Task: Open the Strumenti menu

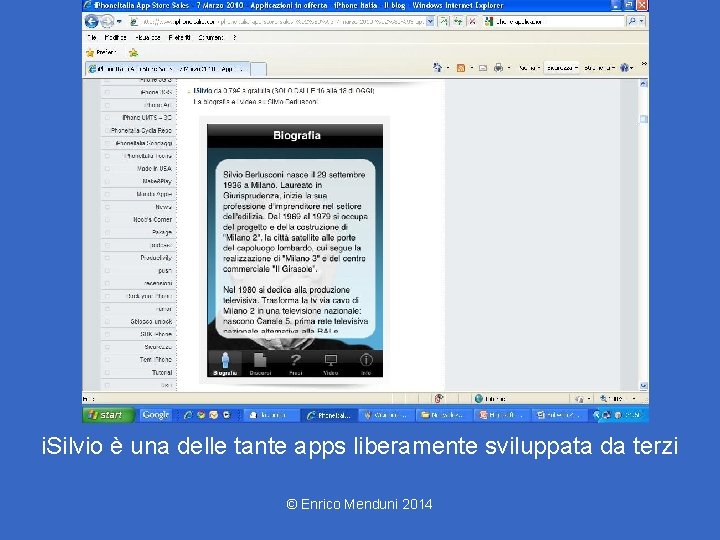Action: click(x=211, y=38)
